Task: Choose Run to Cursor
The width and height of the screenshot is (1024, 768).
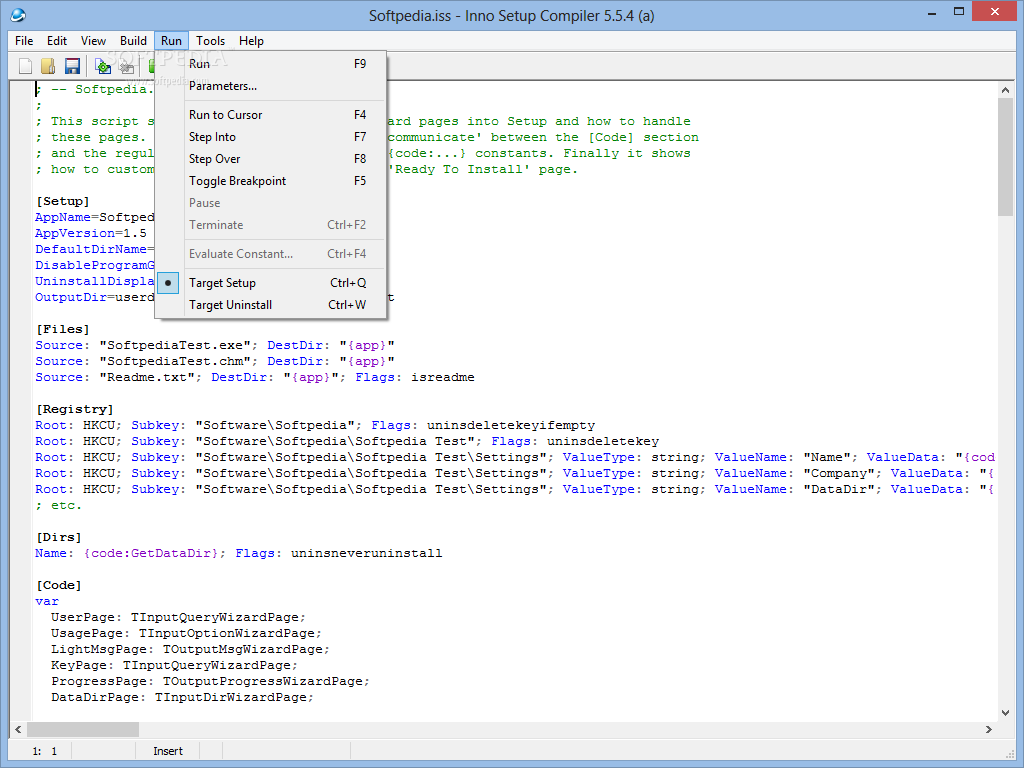Action: pyautogui.click(x=270, y=115)
